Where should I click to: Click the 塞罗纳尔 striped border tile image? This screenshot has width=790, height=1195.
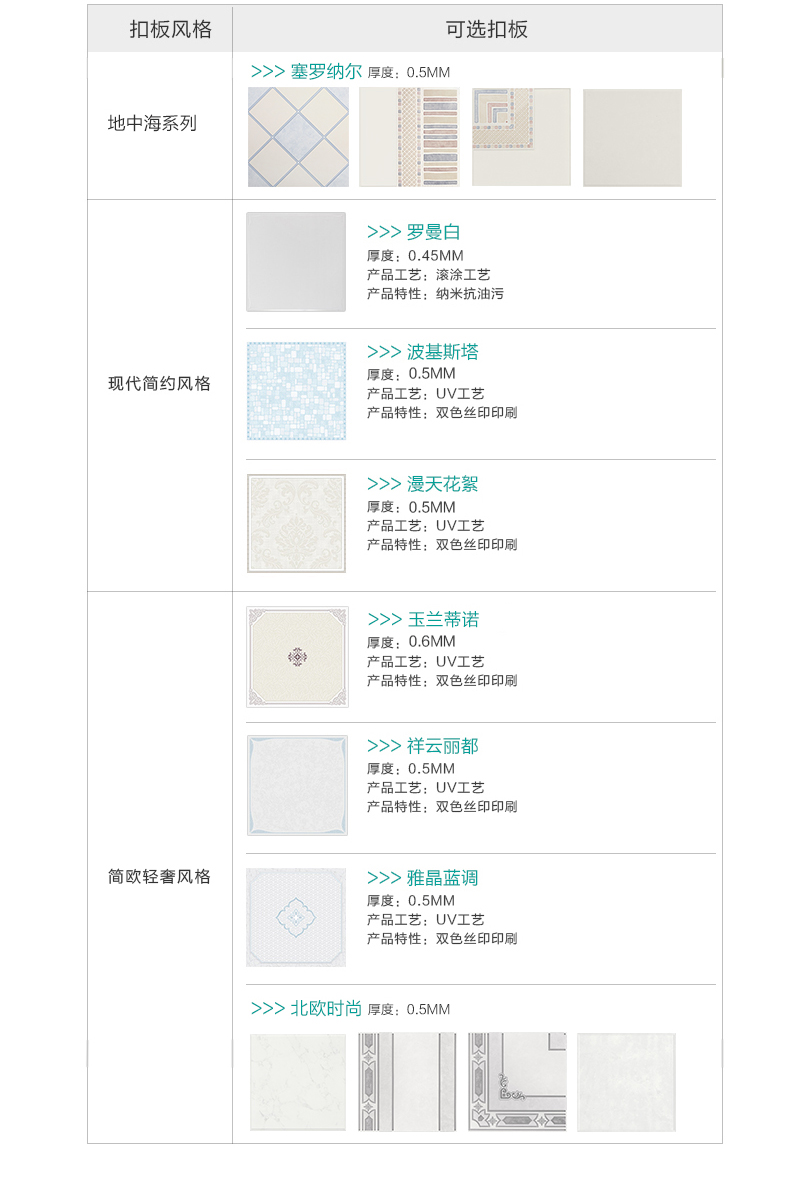(409, 137)
